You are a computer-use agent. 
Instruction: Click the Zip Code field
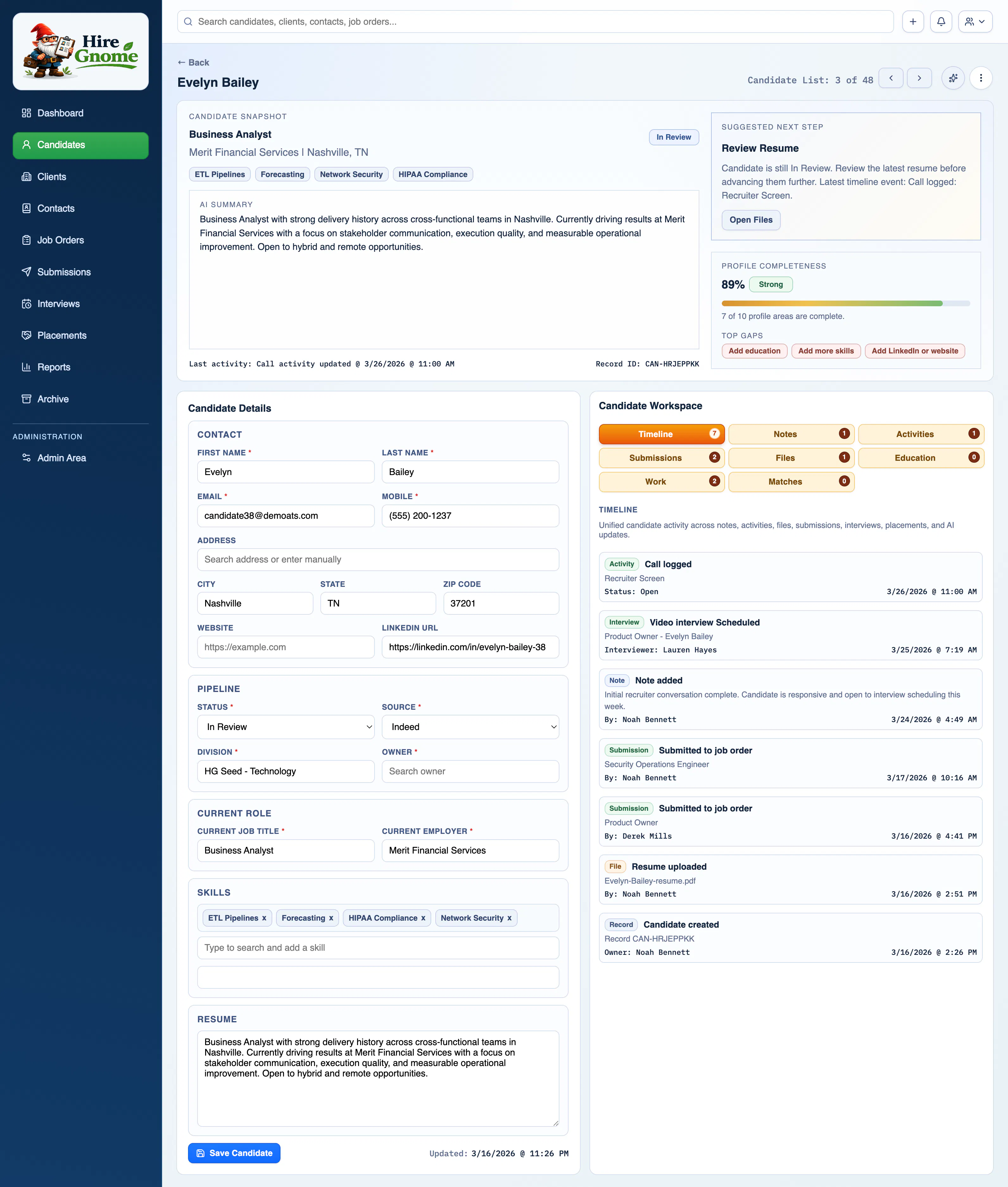coord(501,604)
